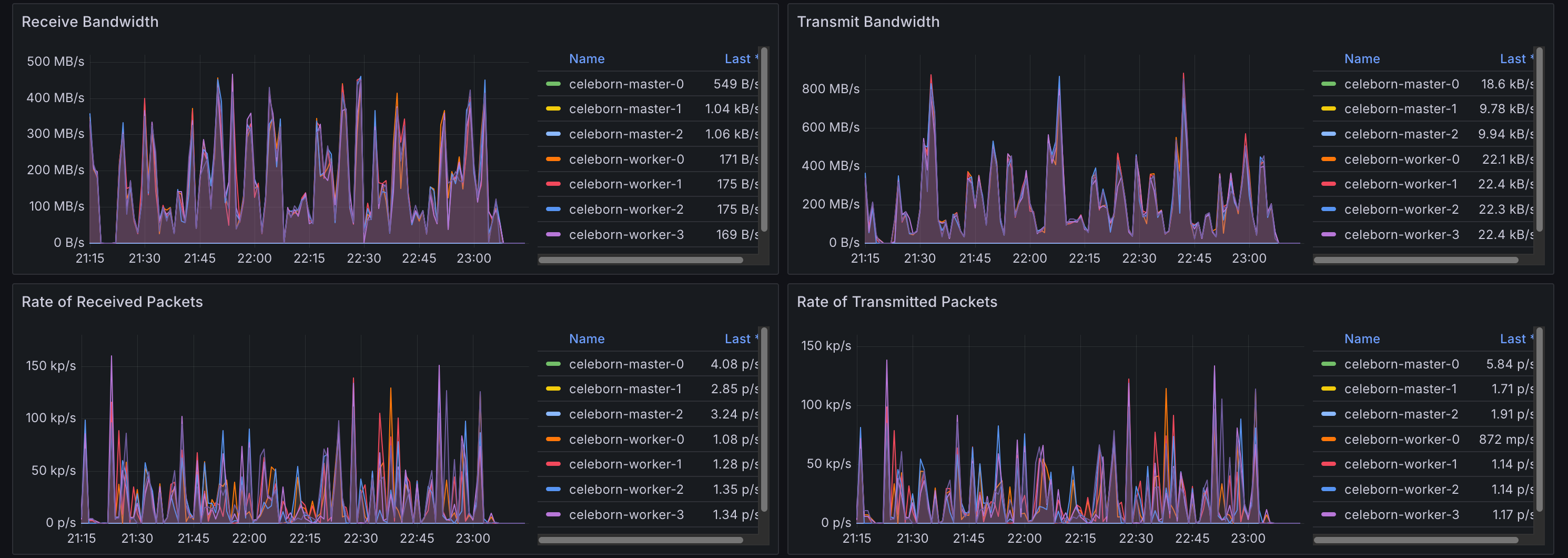This screenshot has width=1568, height=558.
Task: Toggle celeborn-master-0 series in Receive Bandwidth legend
Action: point(626,84)
